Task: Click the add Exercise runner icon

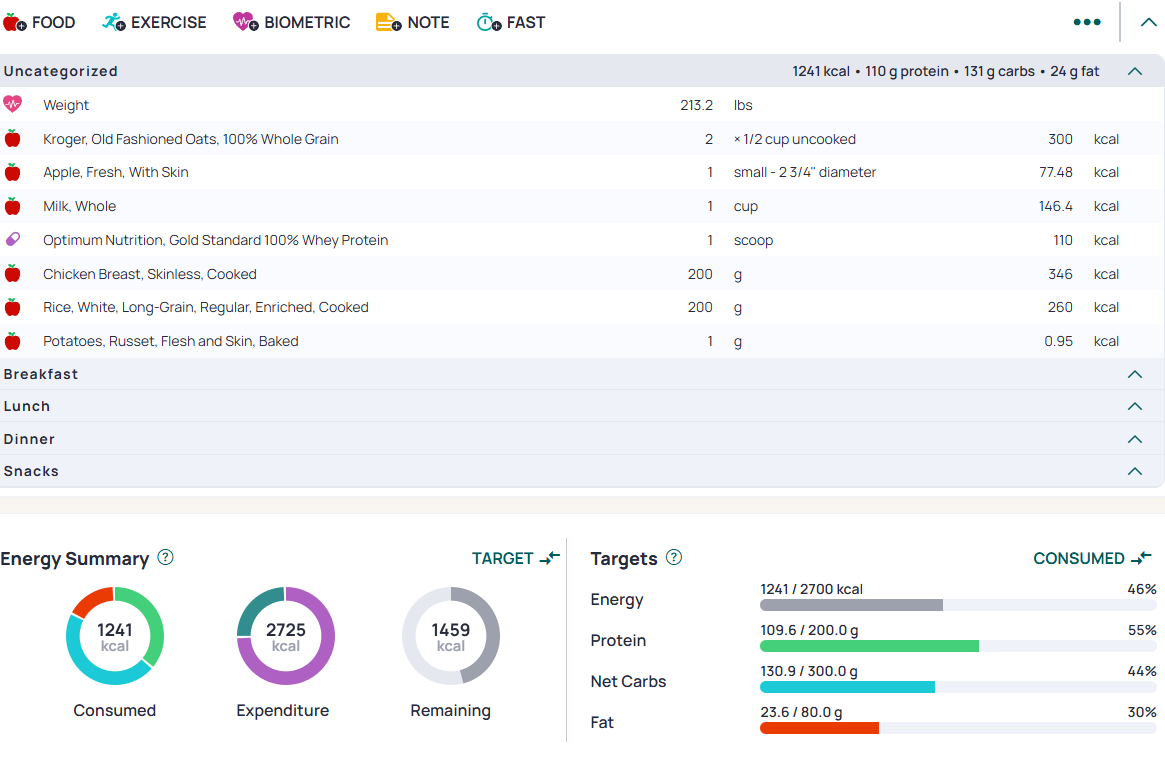Action: [114, 22]
